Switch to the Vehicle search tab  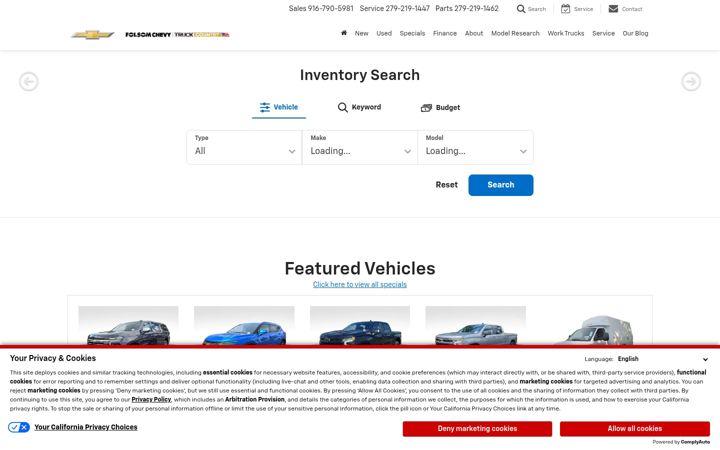(x=279, y=107)
